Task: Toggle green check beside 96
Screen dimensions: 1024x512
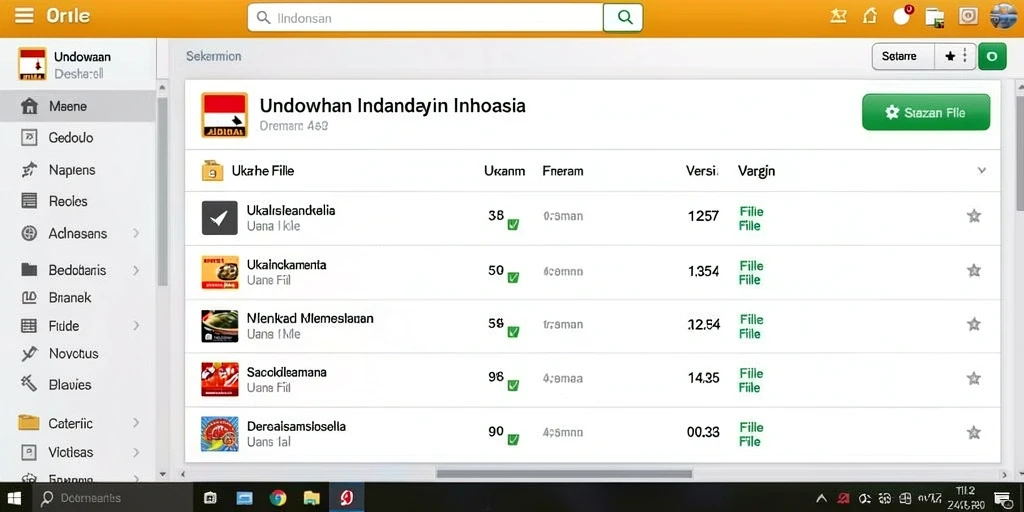Action: pyautogui.click(x=513, y=385)
